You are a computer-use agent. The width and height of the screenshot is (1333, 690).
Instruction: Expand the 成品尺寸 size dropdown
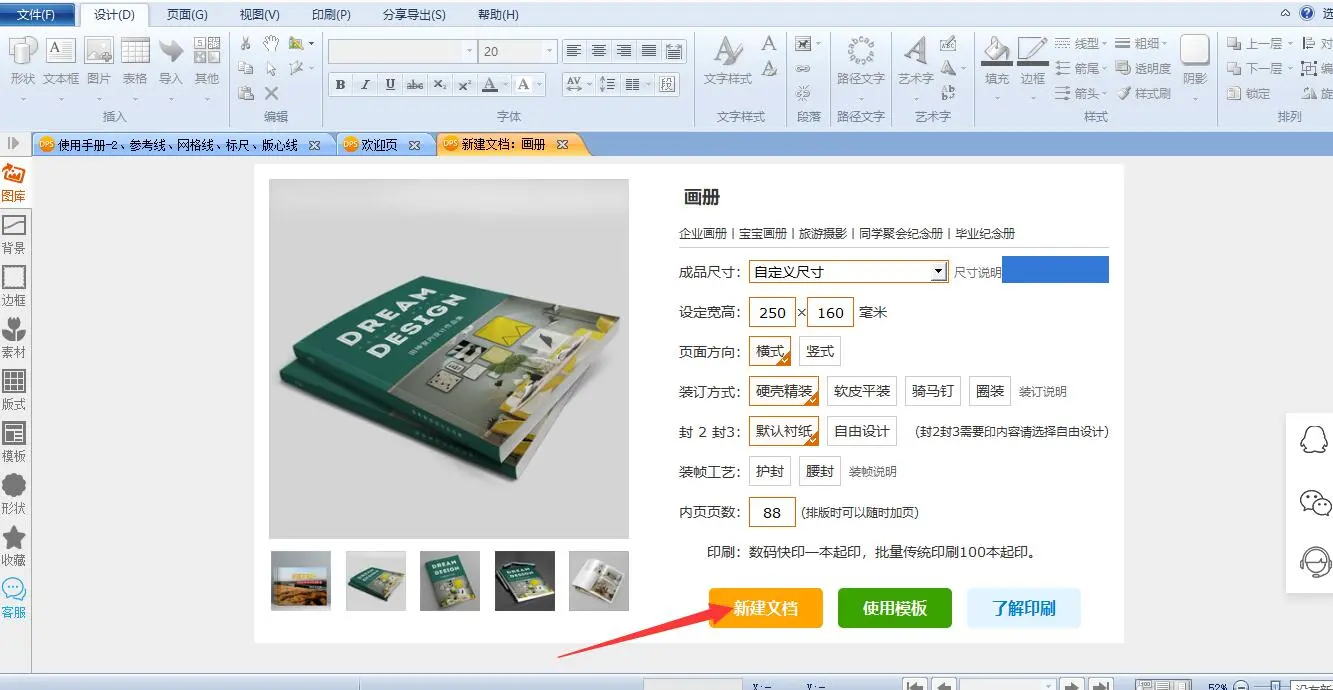click(938, 272)
